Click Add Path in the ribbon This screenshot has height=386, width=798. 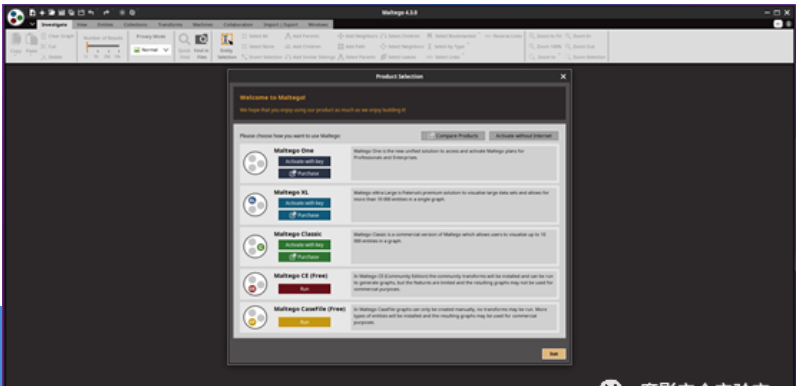(352, 46)
